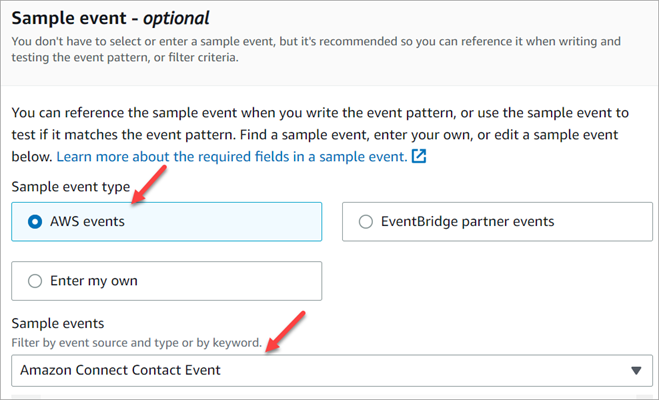Viewport: 659px width, 400px height.
Task: Select the Enter my own radio option
Action: coord(35,281)
